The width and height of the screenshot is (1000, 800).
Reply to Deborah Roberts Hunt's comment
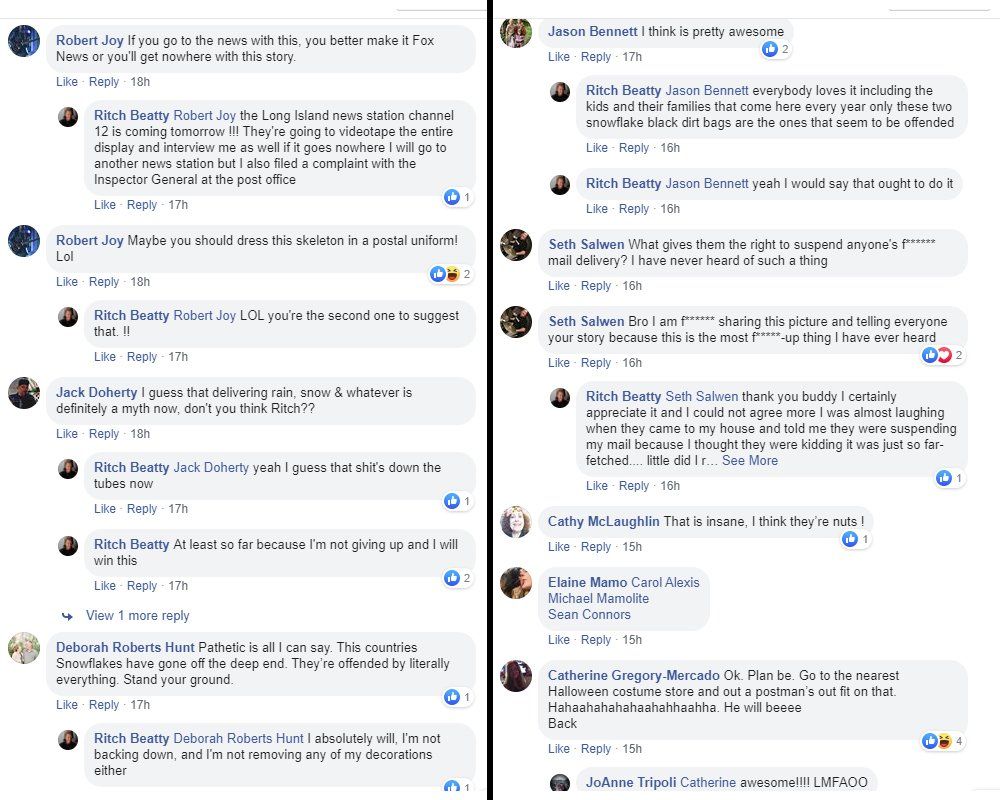point(104,705)
